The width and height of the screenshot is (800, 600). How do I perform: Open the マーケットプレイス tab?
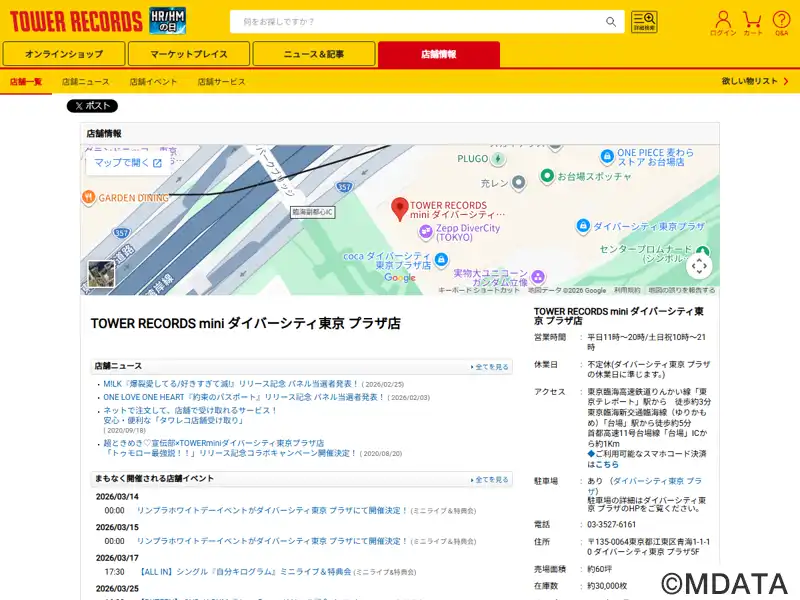(189, 54)
